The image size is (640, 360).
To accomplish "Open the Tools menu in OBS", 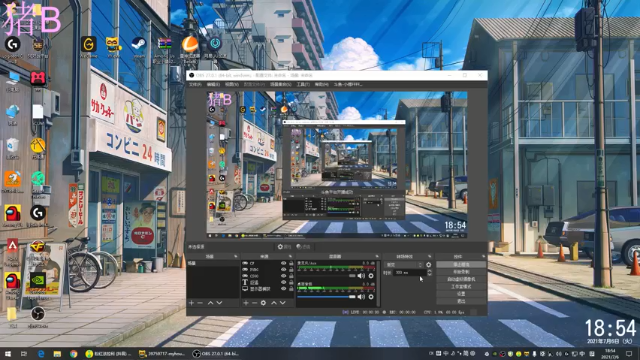I will pyautogui.click(x=303, y=84).
